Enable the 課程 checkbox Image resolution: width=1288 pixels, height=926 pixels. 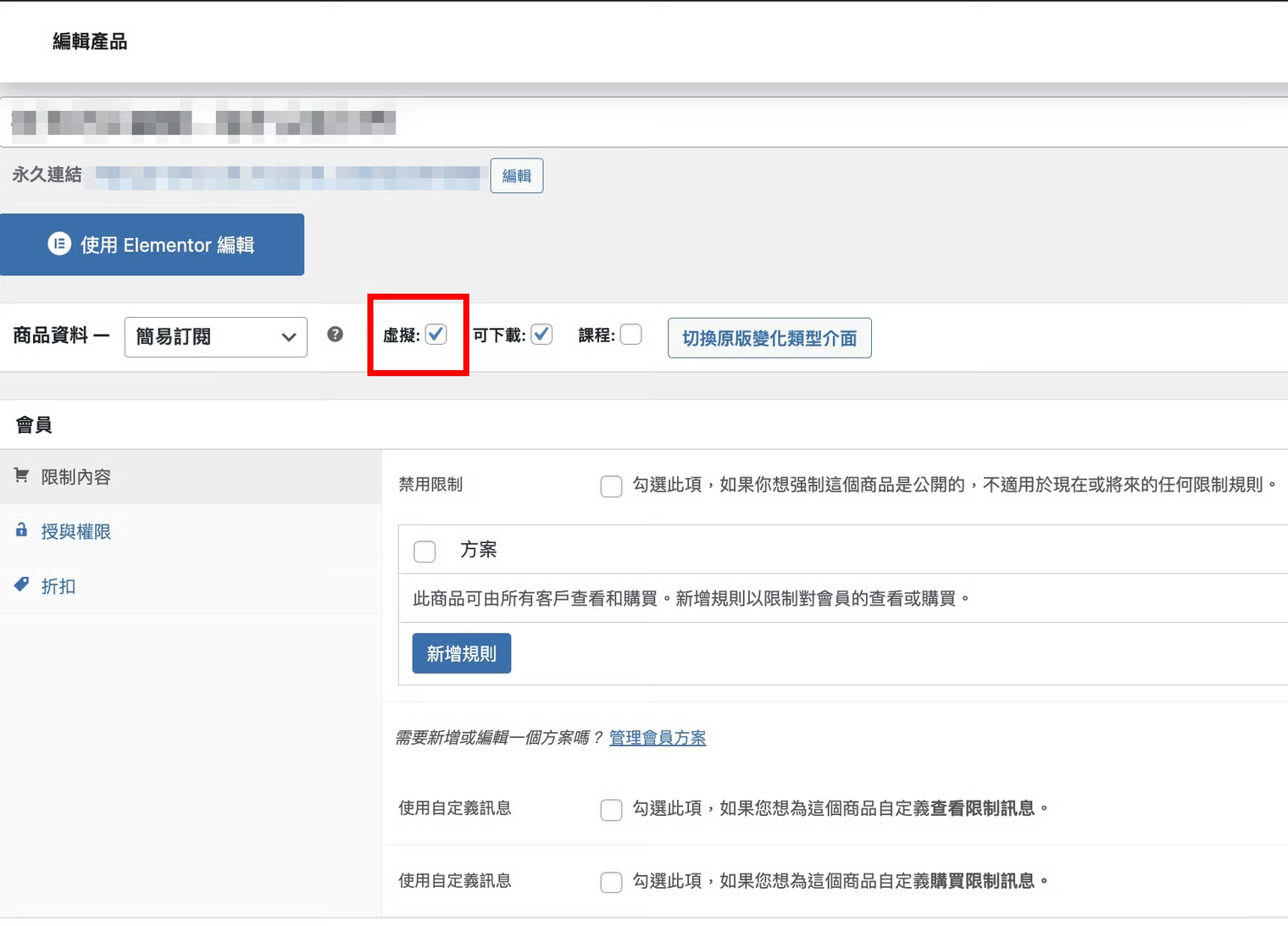click(631, 335)
